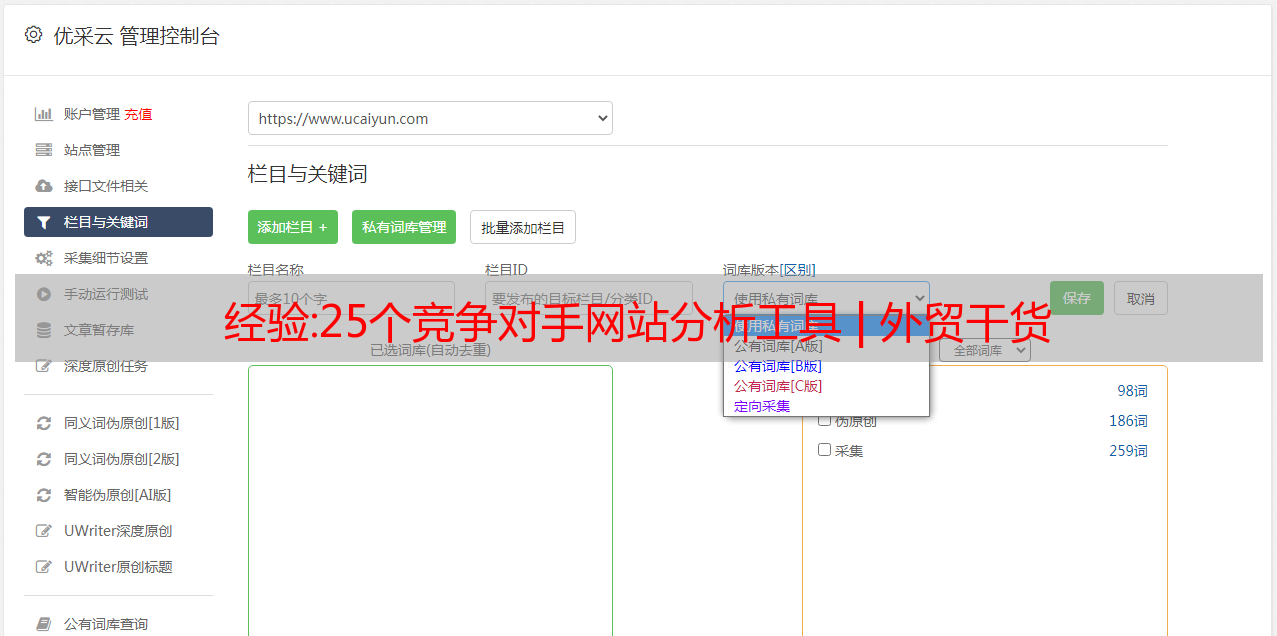Image resolution: width=1277 pixels, height=636 pixels.
Task: Open 账户管理 in the sidebar
Action: pos(92,114)
